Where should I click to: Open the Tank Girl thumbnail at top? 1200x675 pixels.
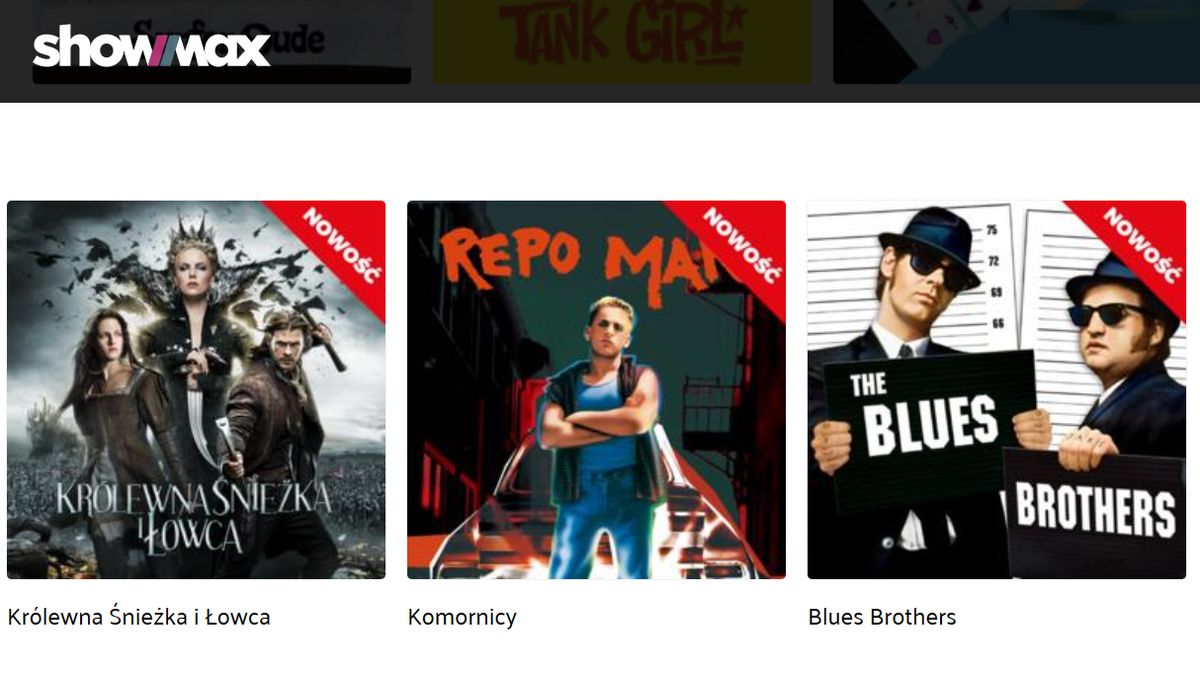pyautogui.click(x=622, y=41)
